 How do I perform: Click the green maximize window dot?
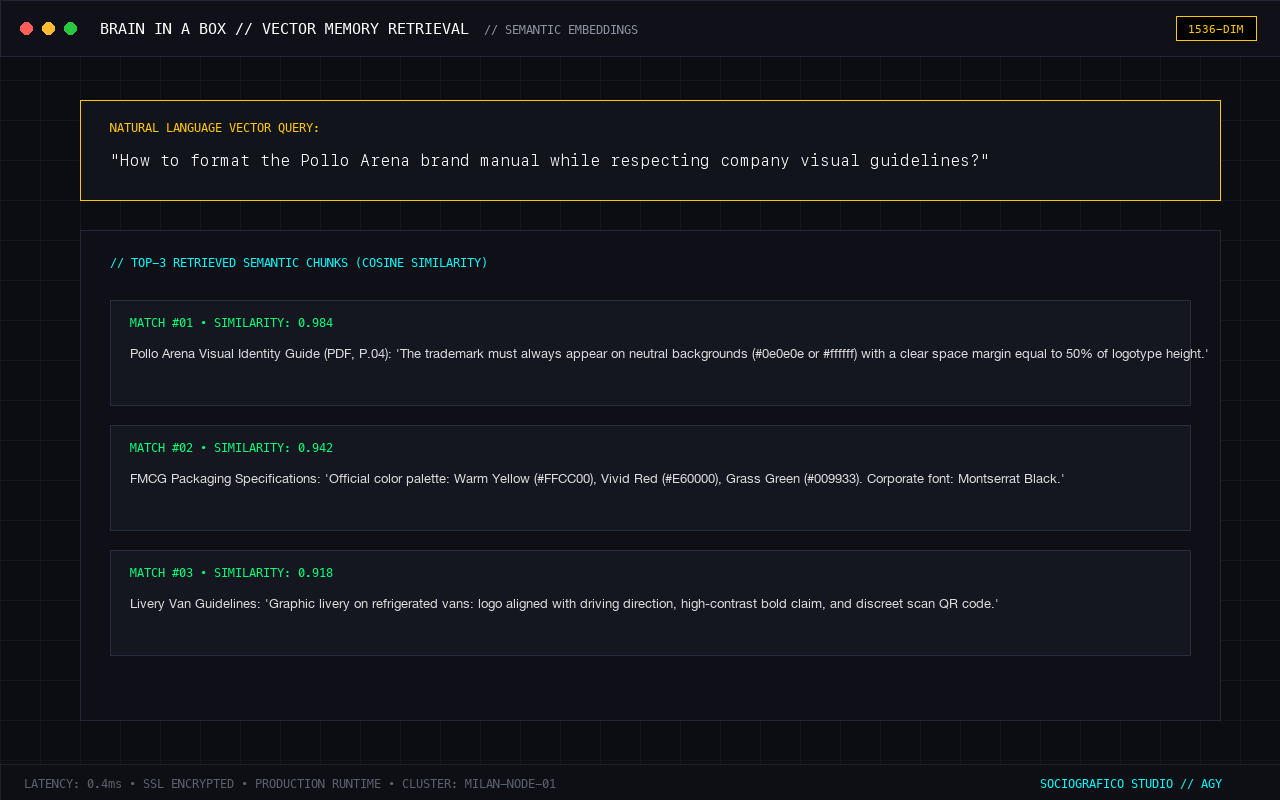[71, 29]
